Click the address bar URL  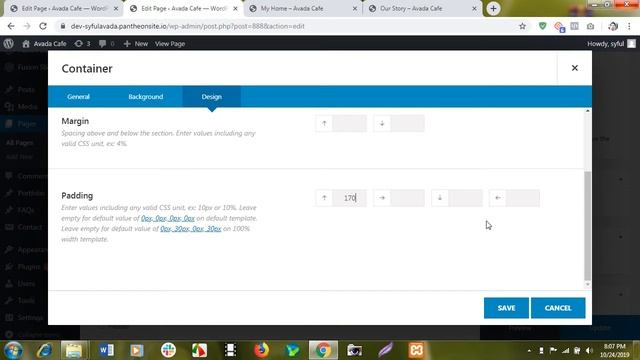[188, 26]
